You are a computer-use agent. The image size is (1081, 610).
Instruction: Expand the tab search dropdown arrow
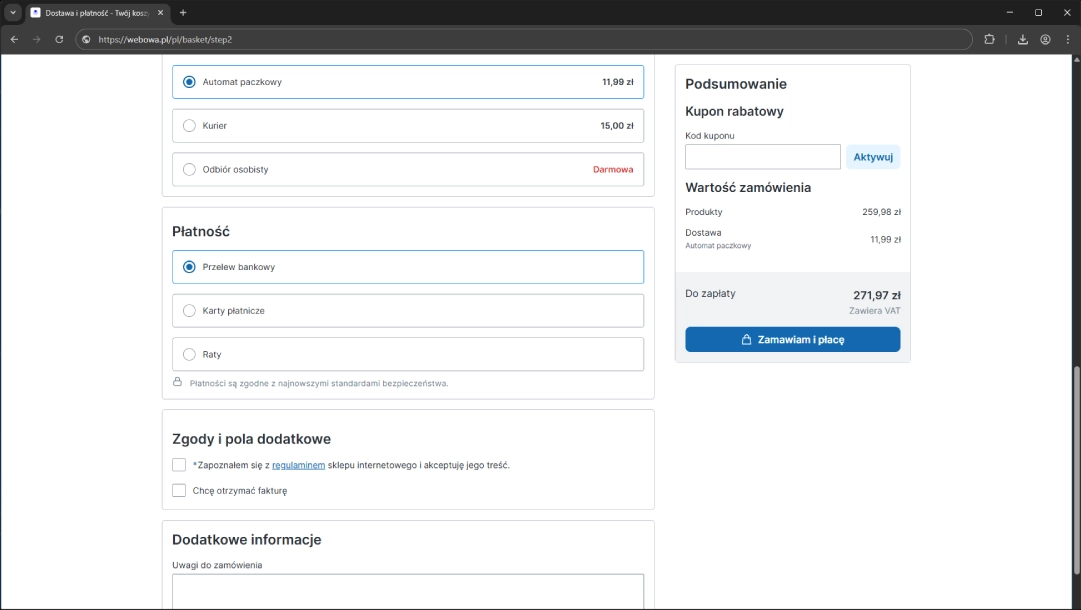tap(13, 13)
